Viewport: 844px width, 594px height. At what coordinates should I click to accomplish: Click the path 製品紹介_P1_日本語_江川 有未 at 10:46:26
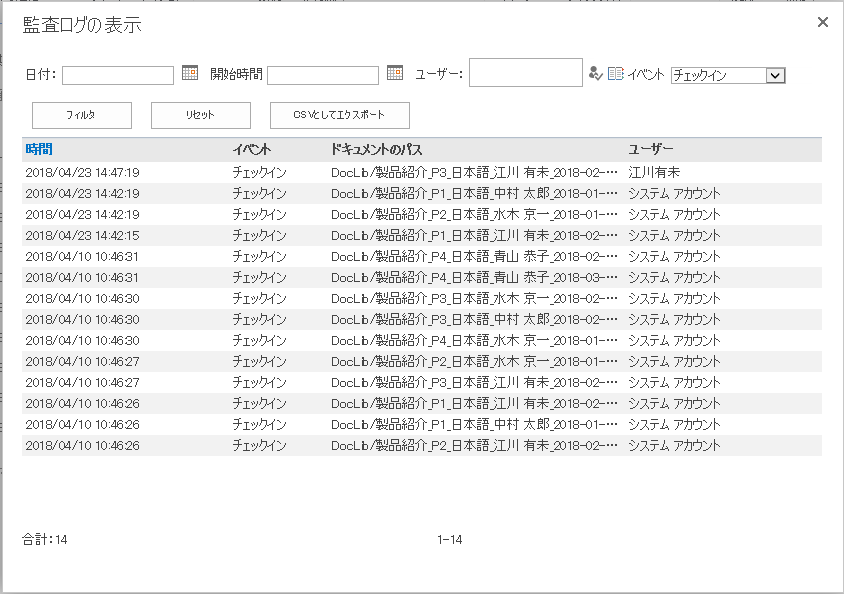coord(474,404)
